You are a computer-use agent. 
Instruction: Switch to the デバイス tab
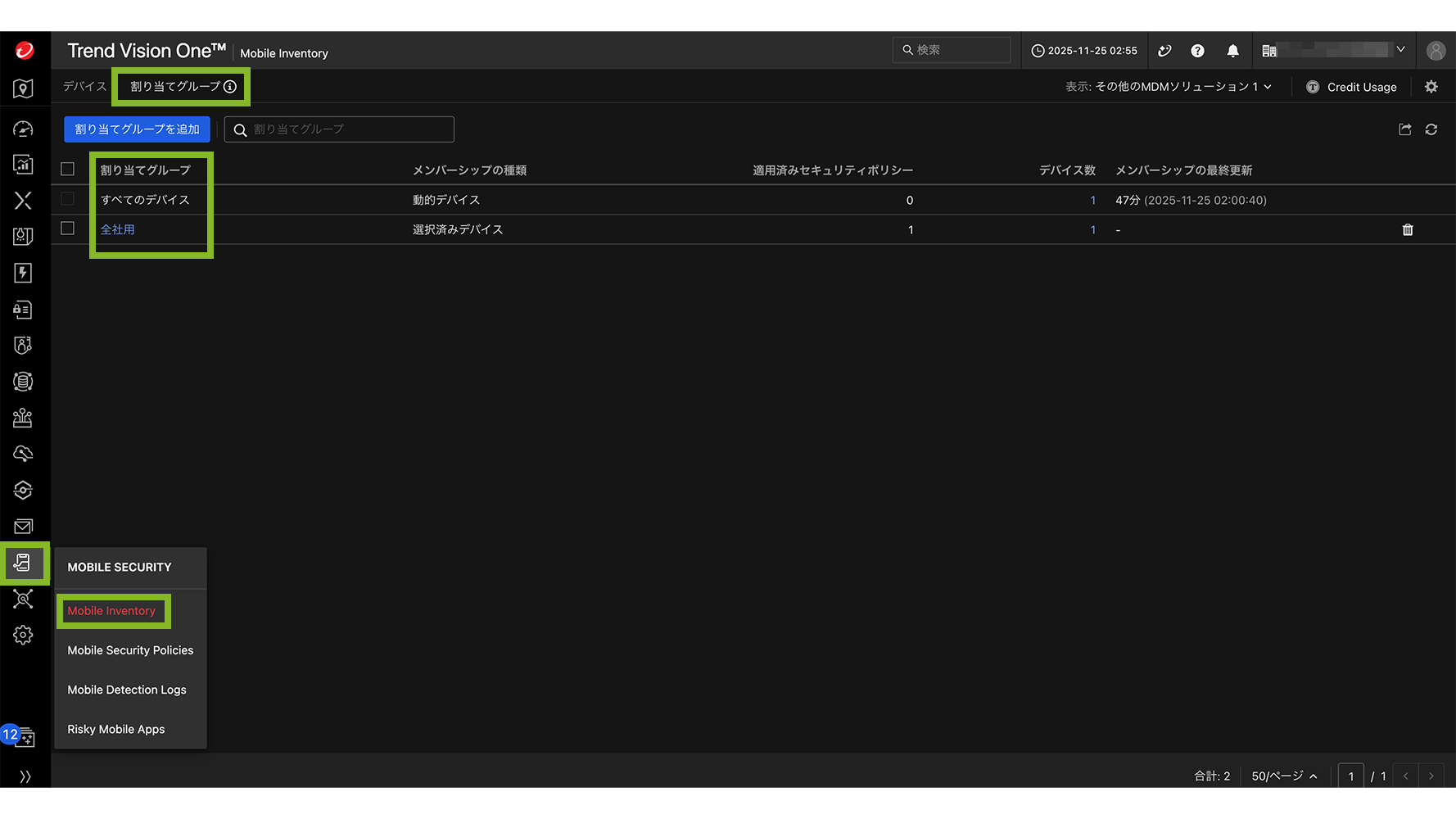[84, 86]
